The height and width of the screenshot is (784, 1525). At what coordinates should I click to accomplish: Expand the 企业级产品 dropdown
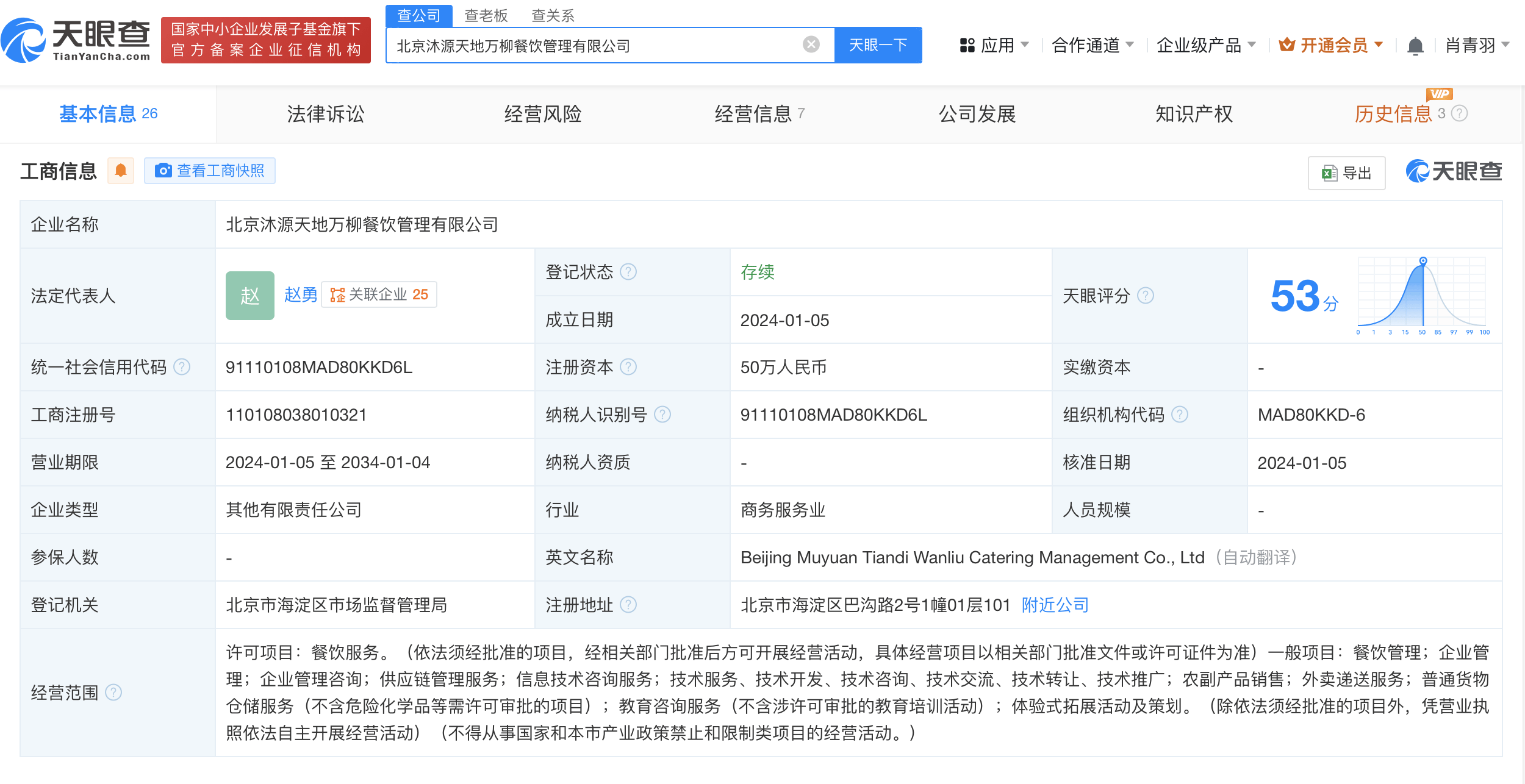[x=1252, y=45]
